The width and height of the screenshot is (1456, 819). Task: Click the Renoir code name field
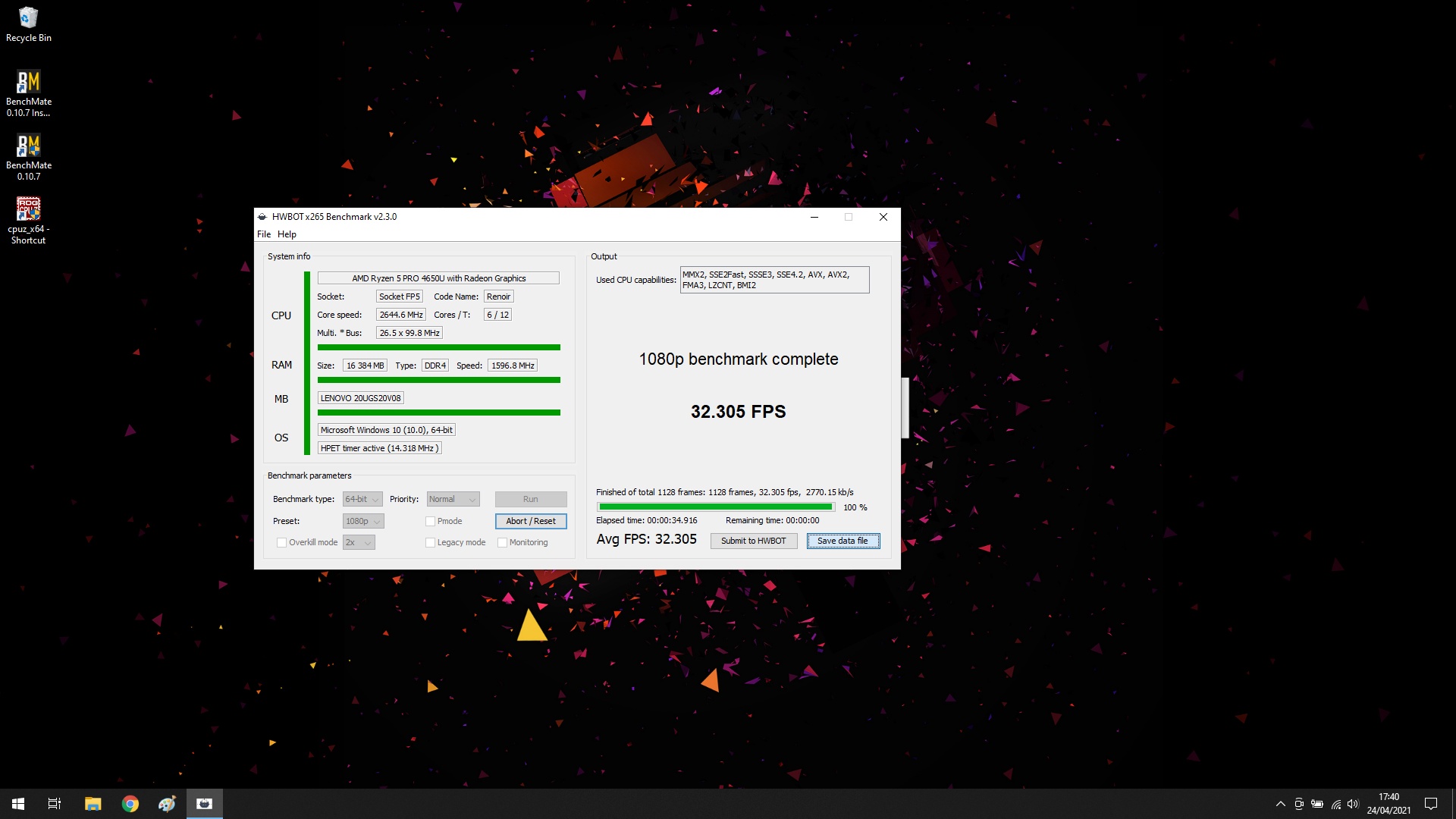(x=498, y=297)
